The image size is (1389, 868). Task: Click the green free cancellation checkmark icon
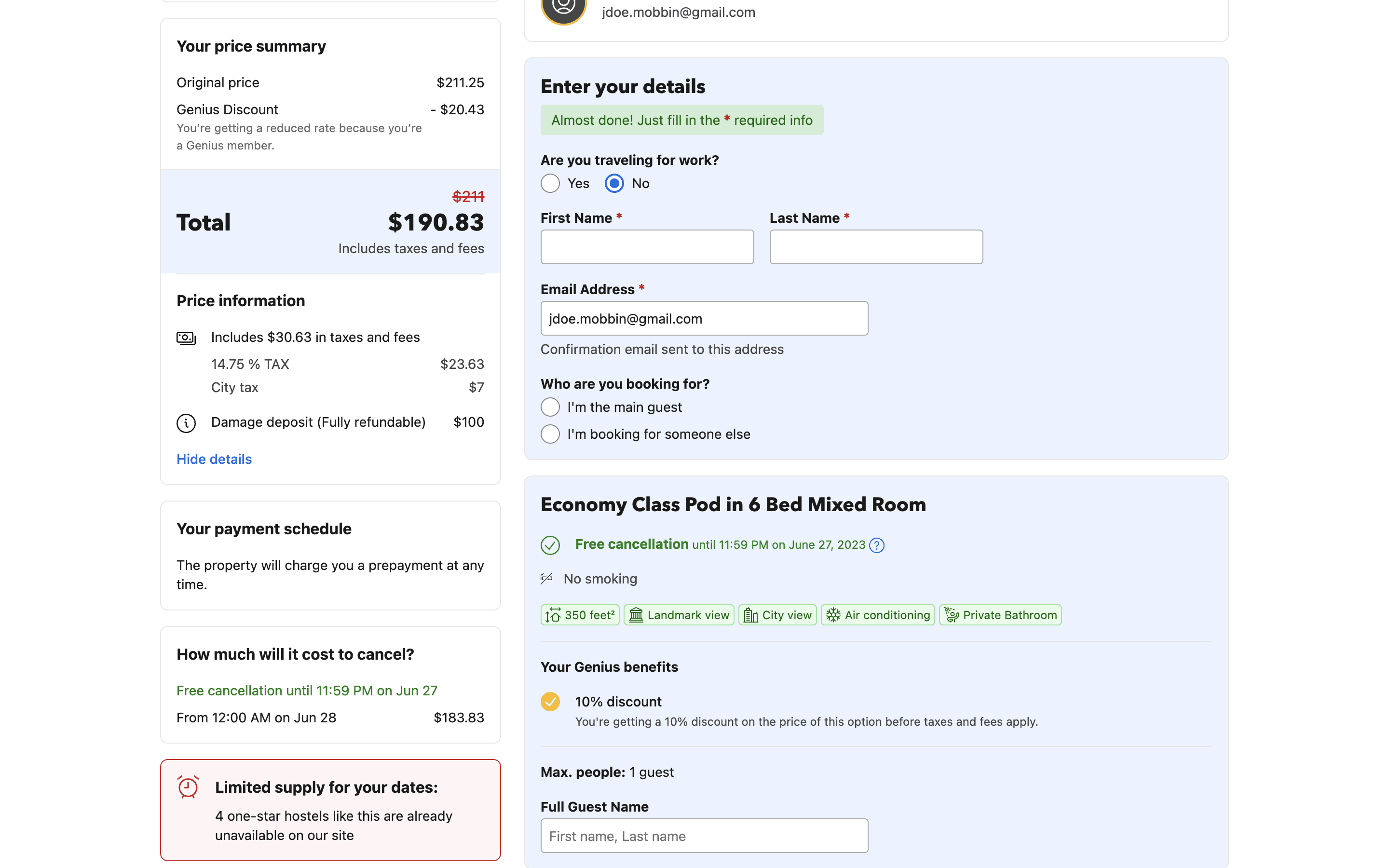[550, 545]
